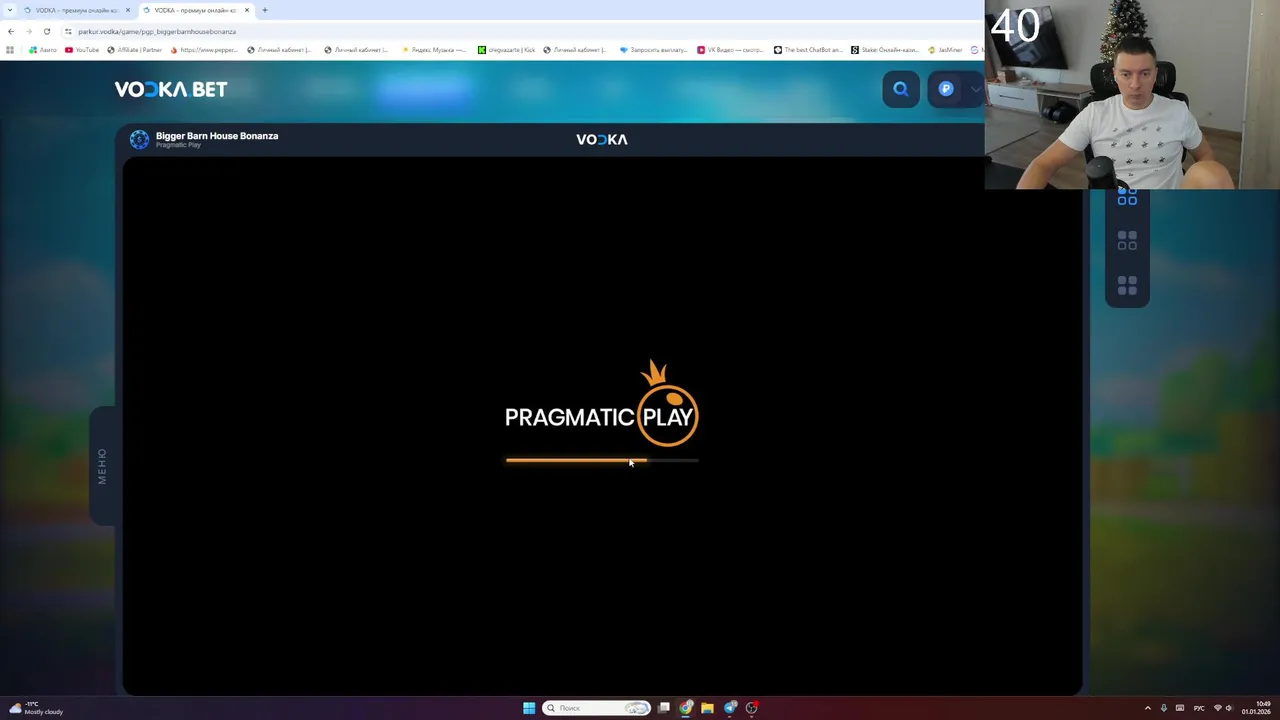Open Task View on the taskbar

pos(664,708)
